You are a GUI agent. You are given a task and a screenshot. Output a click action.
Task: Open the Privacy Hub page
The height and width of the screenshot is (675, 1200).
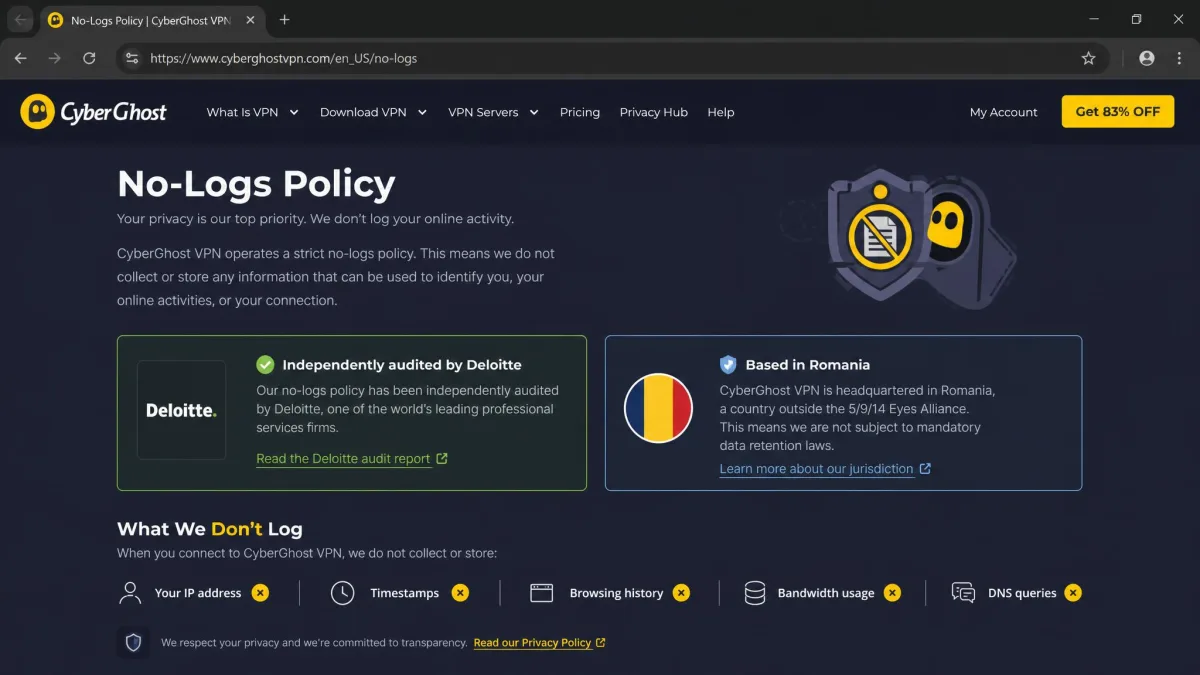(x=654, y=112)
